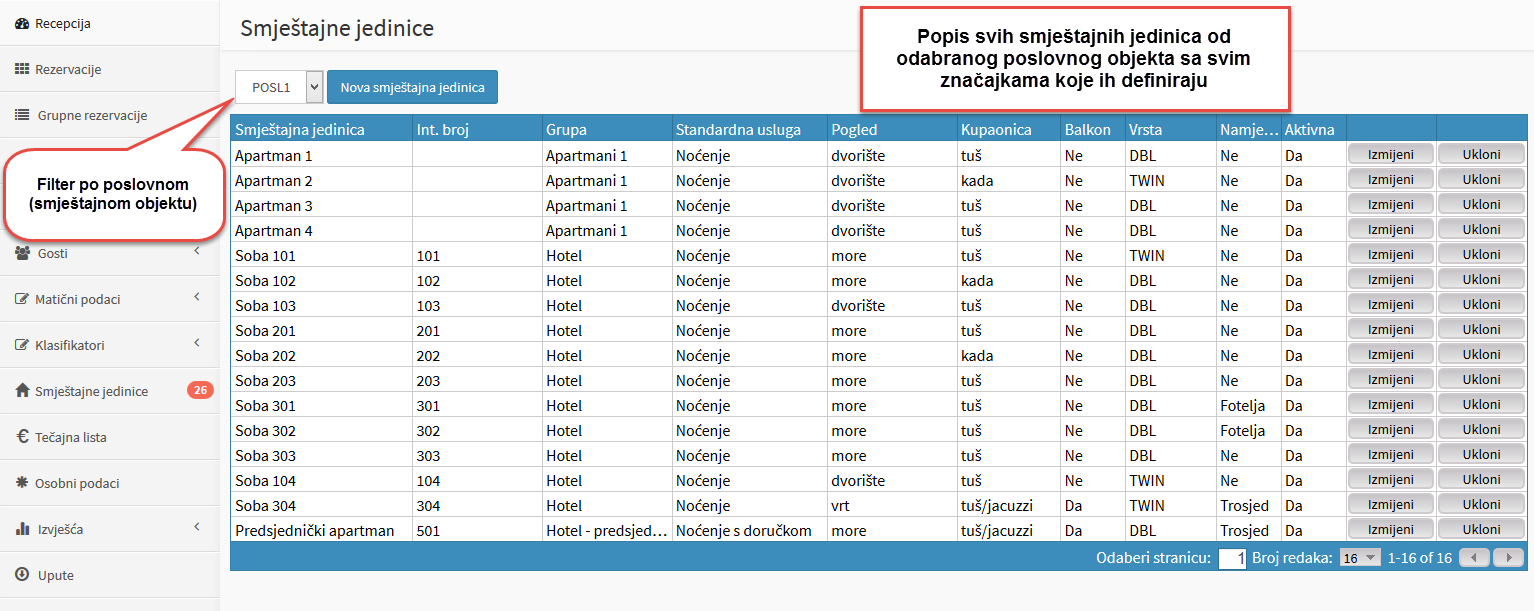Click Ukloni for Soba 304
1534x611 pixels.
click(1481, 504)
